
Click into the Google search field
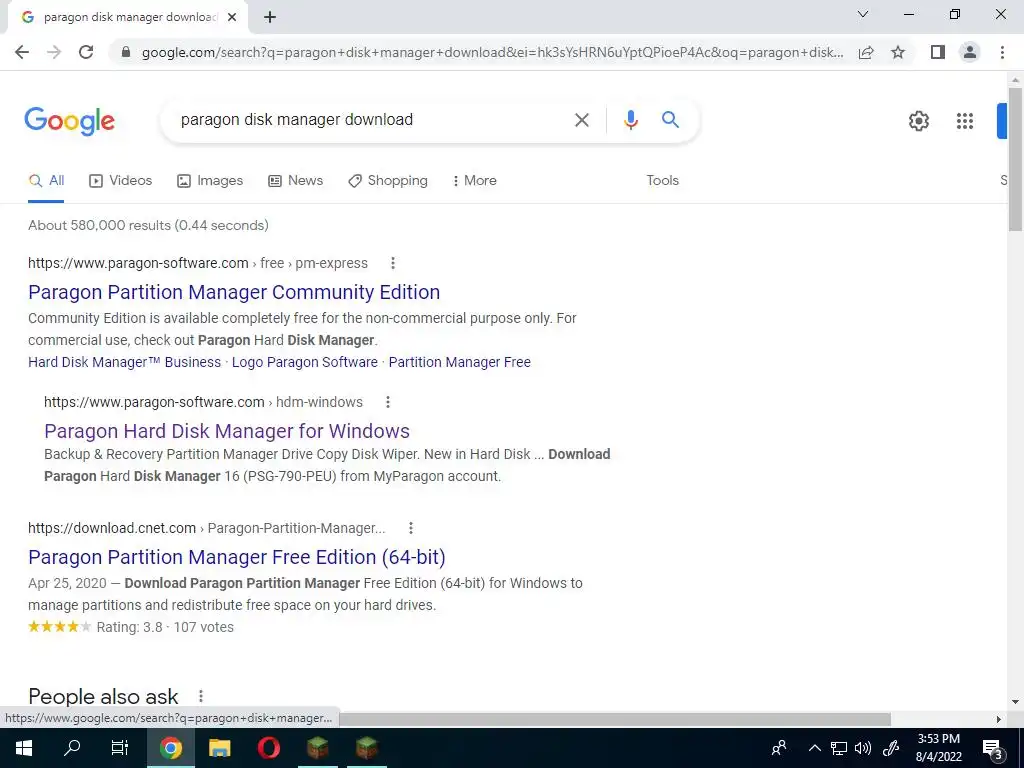372,120
